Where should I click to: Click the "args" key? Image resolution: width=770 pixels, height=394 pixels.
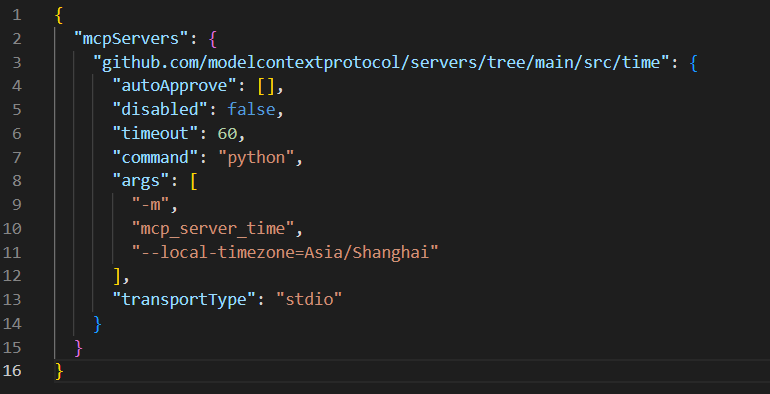[141, 181]
